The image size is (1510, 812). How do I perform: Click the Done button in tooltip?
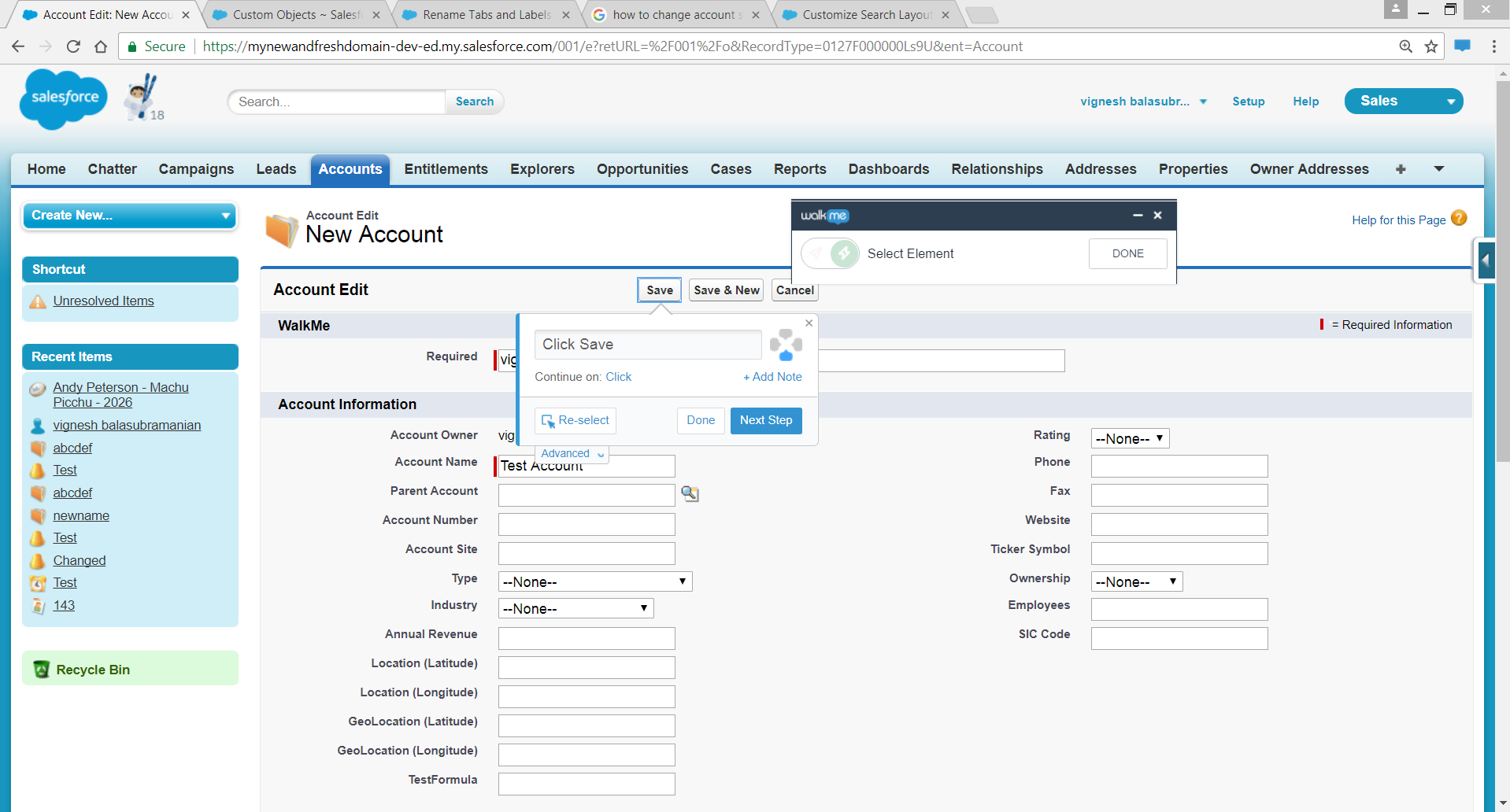tap(701, 420)
